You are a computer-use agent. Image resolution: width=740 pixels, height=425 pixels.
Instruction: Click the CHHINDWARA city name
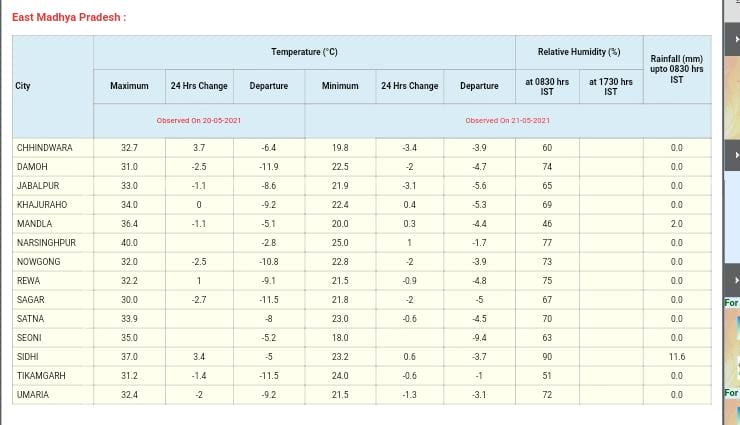click(x=45, y=148)
